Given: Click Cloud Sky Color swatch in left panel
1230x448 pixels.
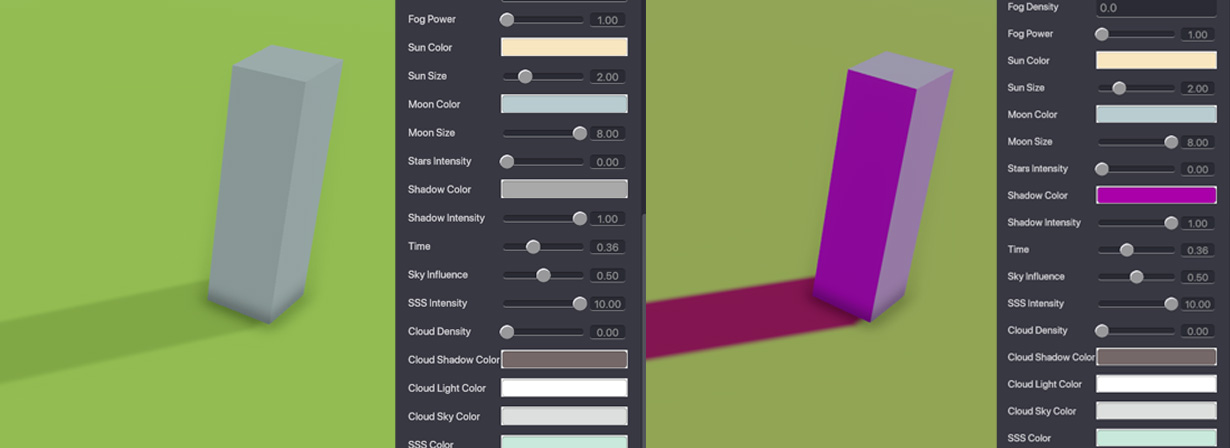Looking at the screenshot, I should click(x=564, y=416).
